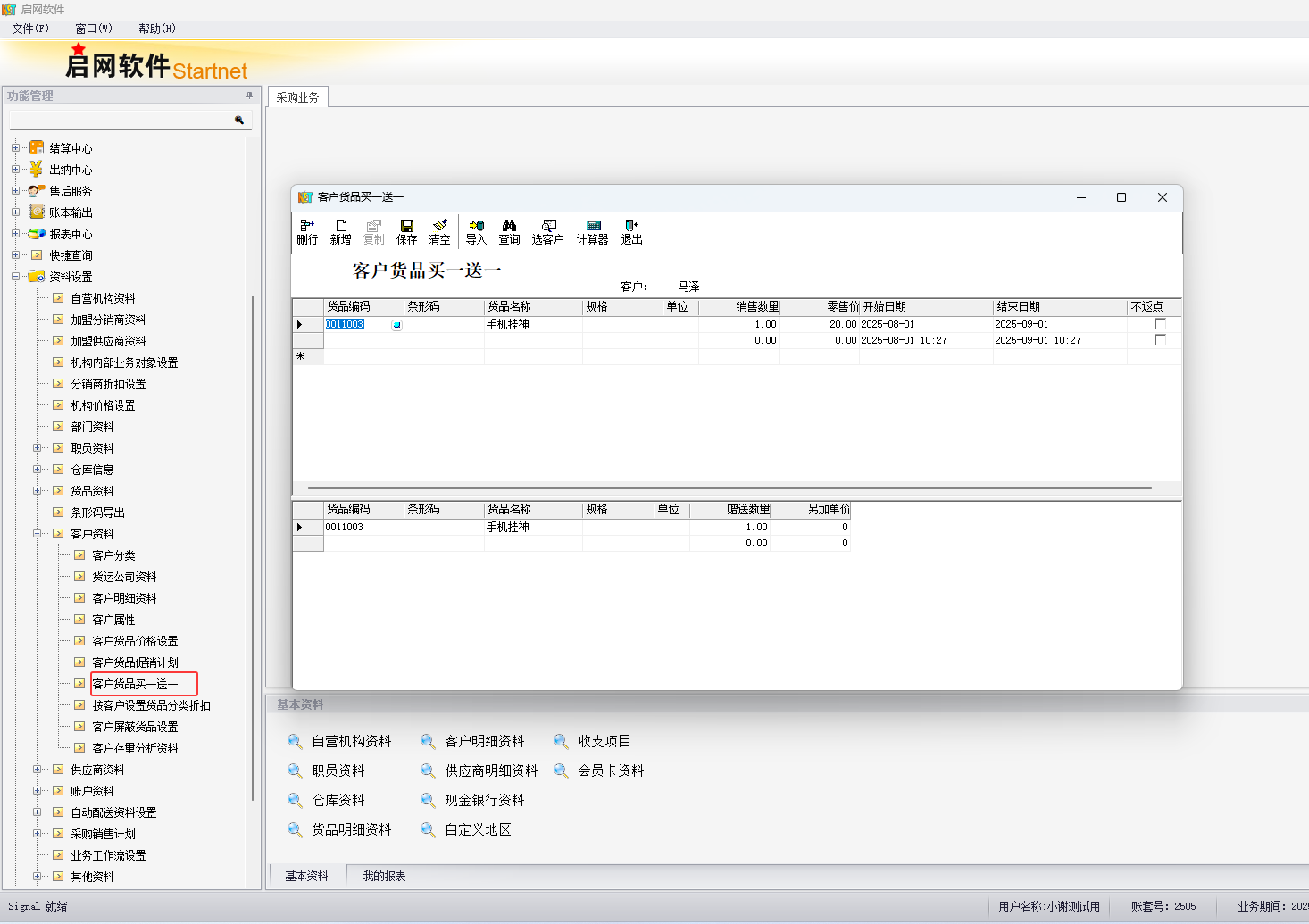Switch to the 采购业务 tab
Viewport: 1309px width, 924px height.
click(x=298, y=97)
